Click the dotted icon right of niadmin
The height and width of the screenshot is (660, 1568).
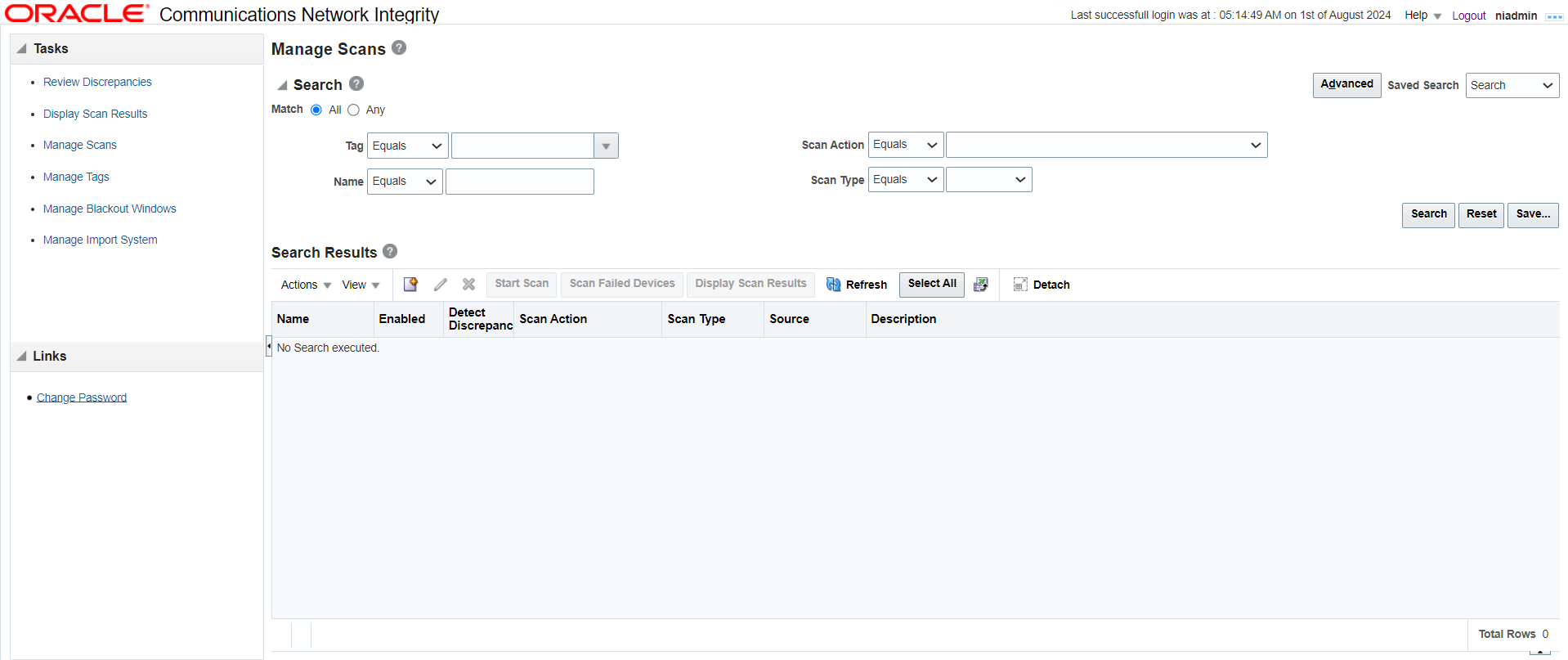tap(1554, 16)
